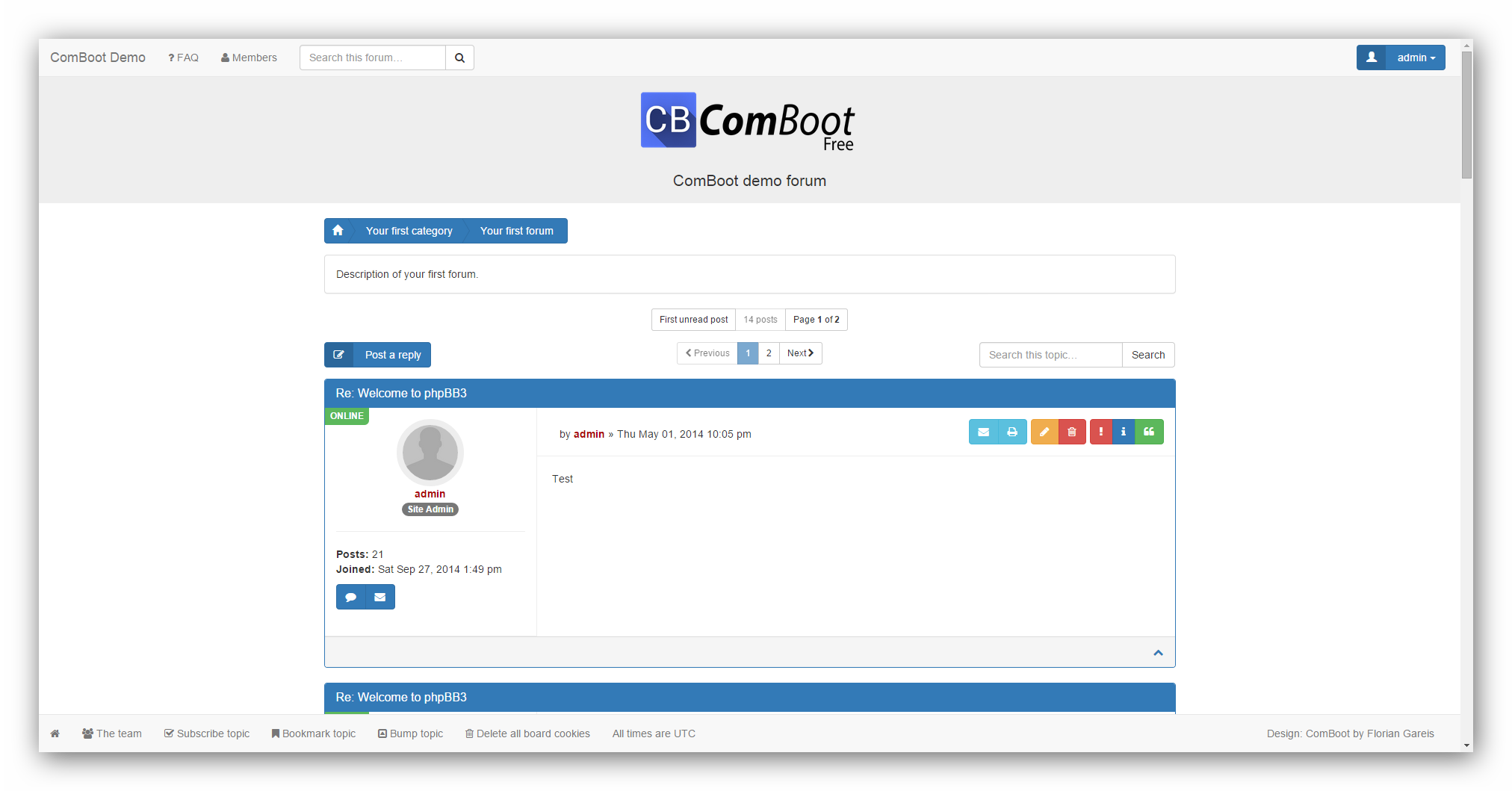Report the post with exclamation icon
The image size is (1512, 791).
(x=1101, y=432)
